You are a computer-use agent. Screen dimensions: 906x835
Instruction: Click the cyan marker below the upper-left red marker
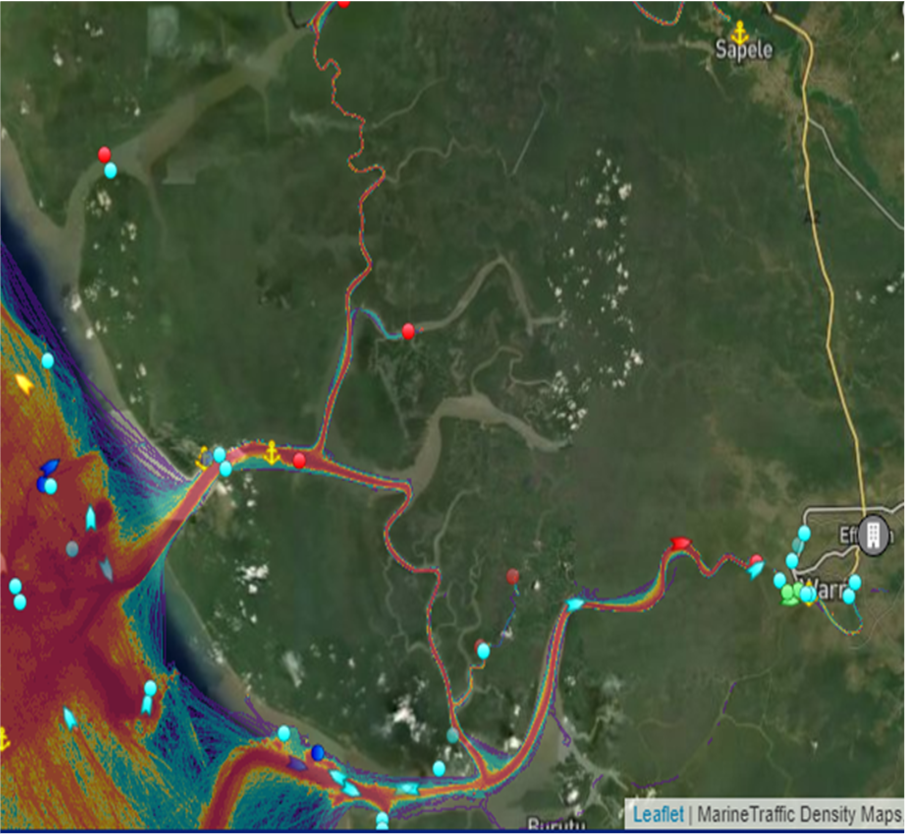[x=110, y=171]
